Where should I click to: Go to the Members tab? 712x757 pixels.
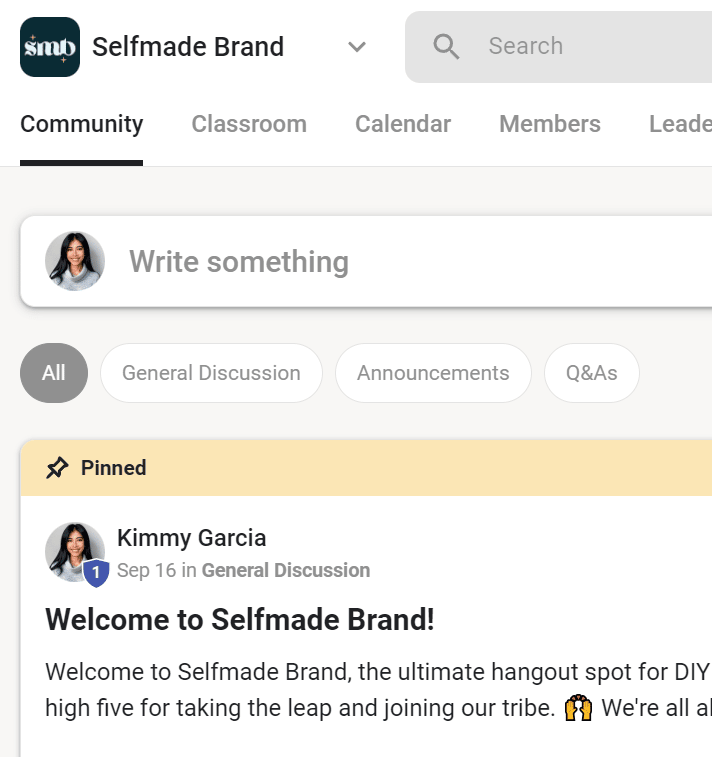point(550,124)
